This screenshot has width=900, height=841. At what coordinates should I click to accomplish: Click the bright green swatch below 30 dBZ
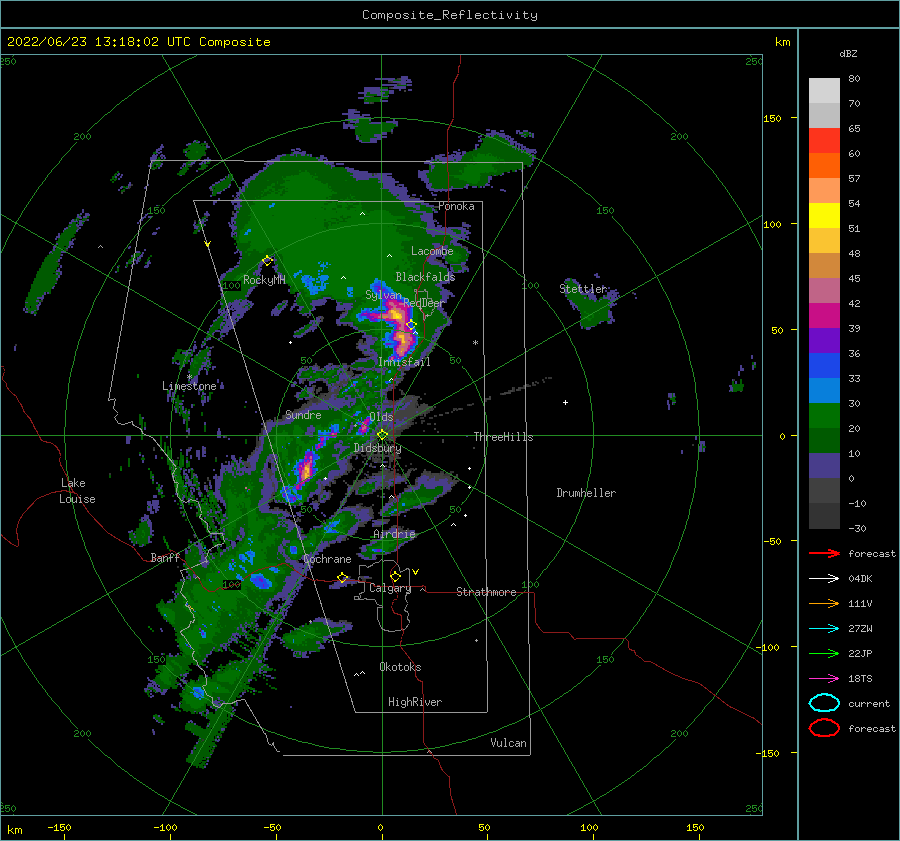tap(824, 415)
